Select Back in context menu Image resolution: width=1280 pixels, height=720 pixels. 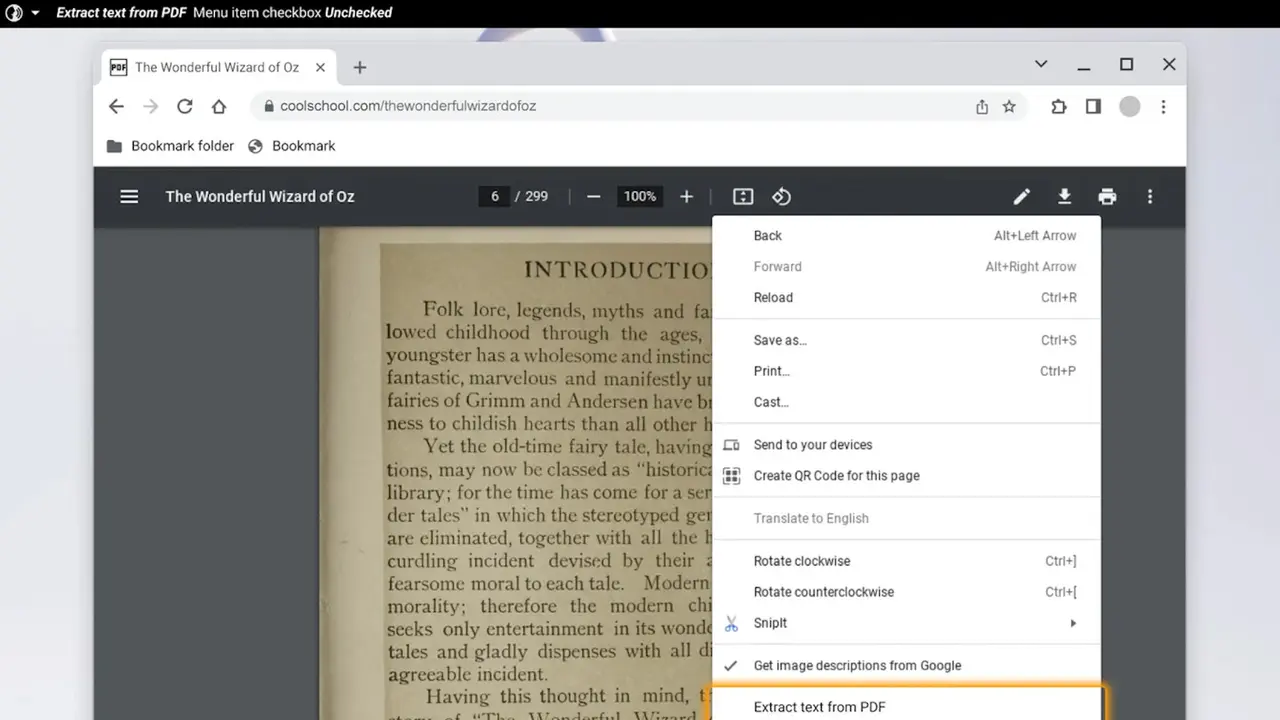906,236
